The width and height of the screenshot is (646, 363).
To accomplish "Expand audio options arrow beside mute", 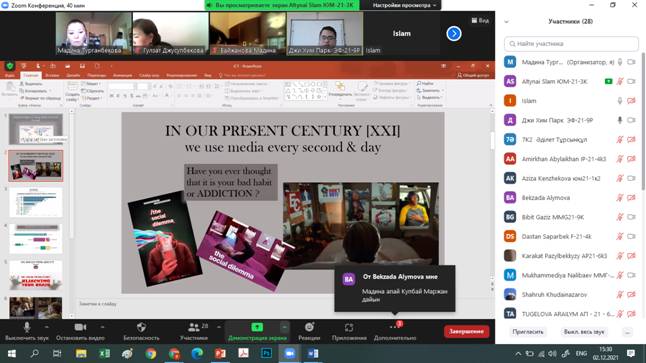I will pyautogui.click(x=47, y=327).
